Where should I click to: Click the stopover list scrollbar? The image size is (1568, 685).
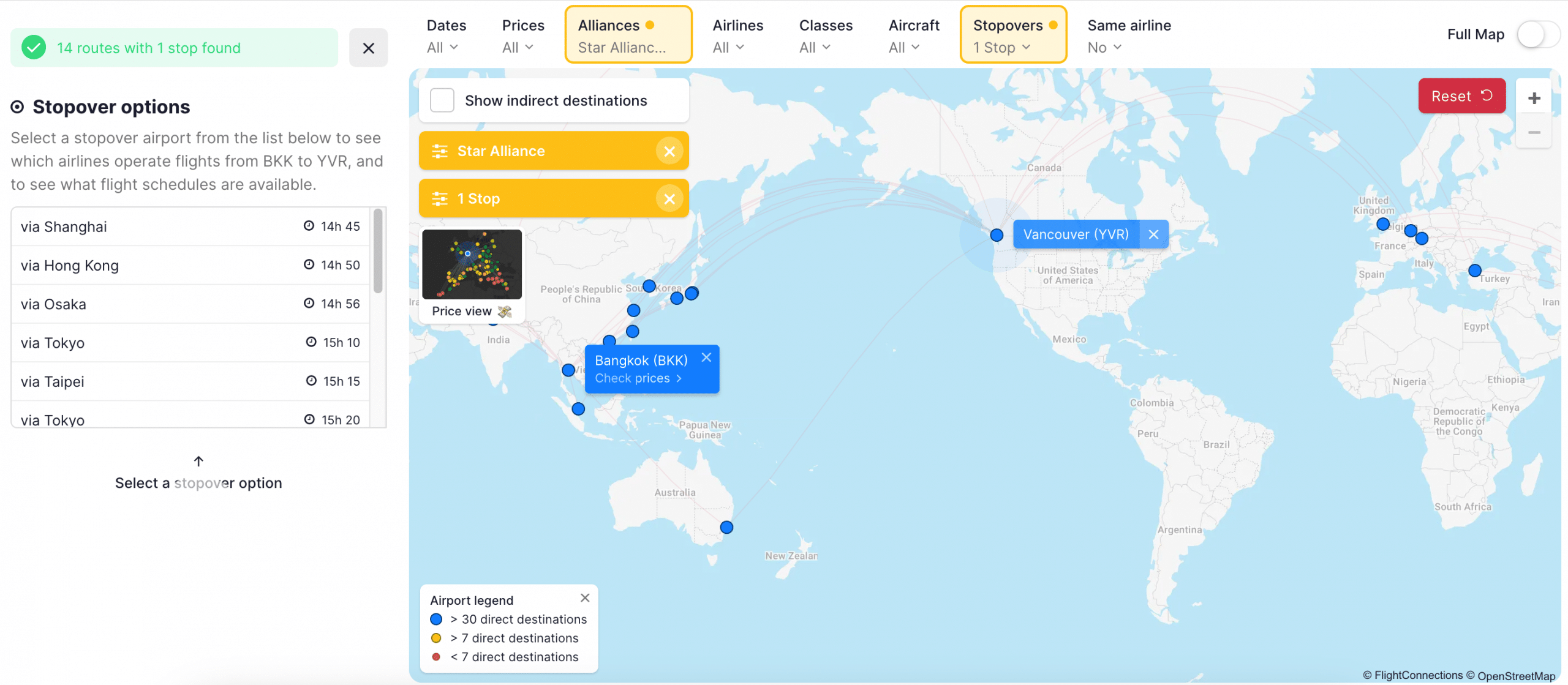pyautogui.click(x=378, y=252)
